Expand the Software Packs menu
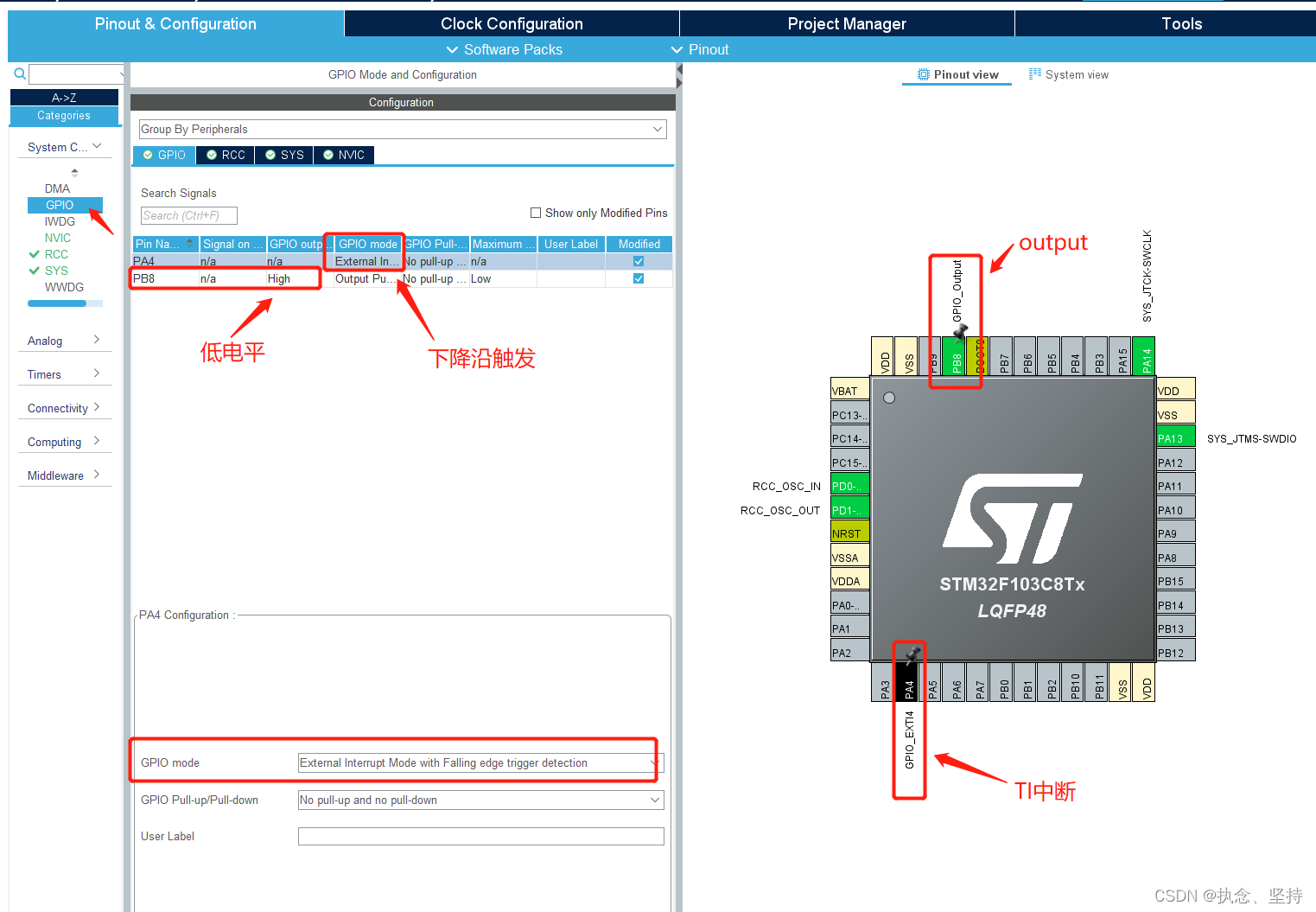This screenshot has width=1316, height=912. coord(504,49)
